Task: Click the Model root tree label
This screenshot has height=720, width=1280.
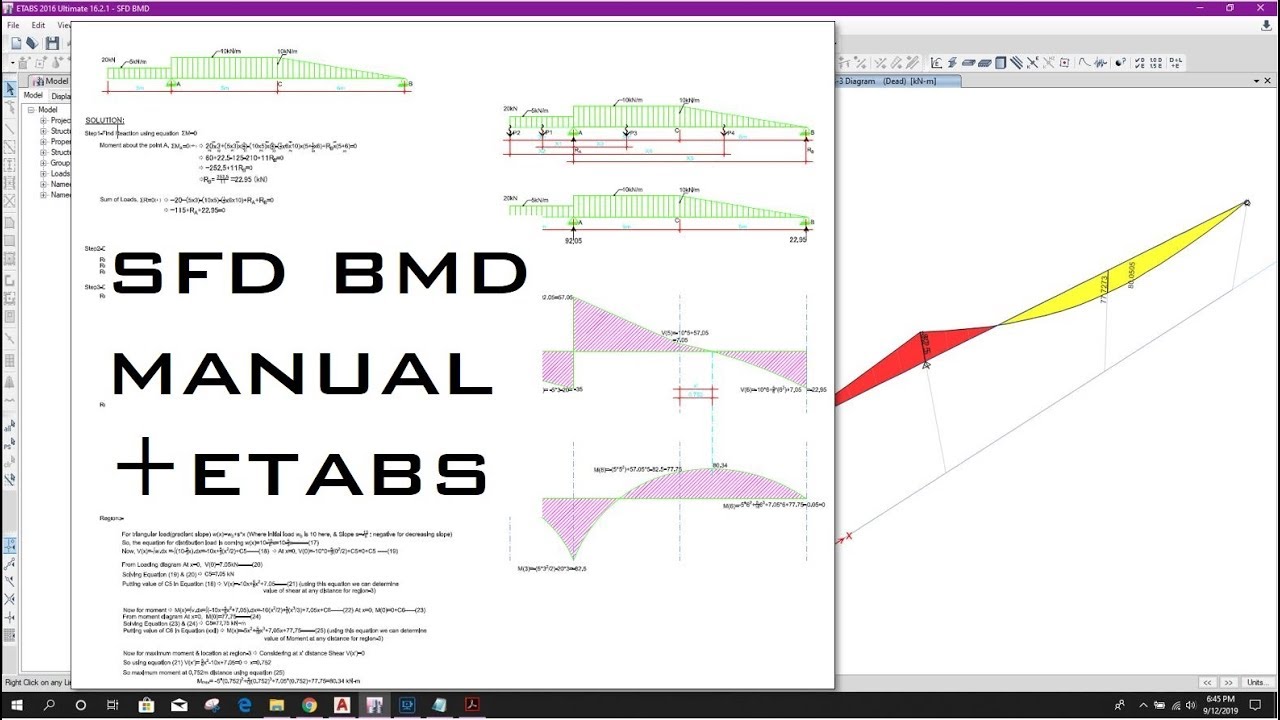Action: (x=48, y=110)
